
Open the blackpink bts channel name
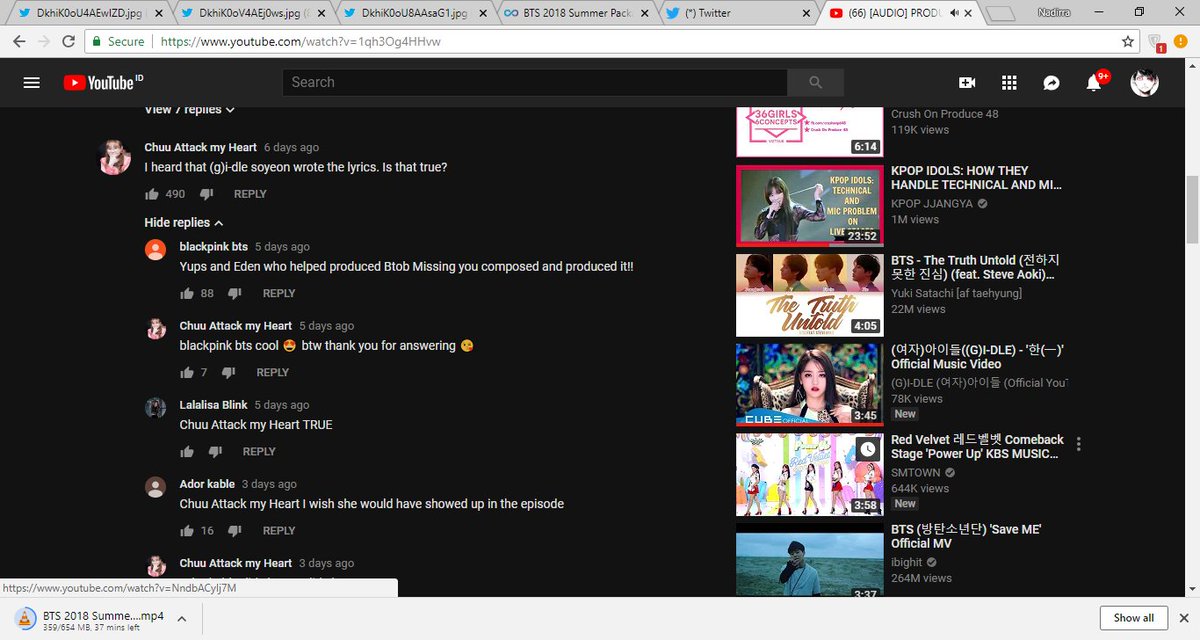point(213,246)
